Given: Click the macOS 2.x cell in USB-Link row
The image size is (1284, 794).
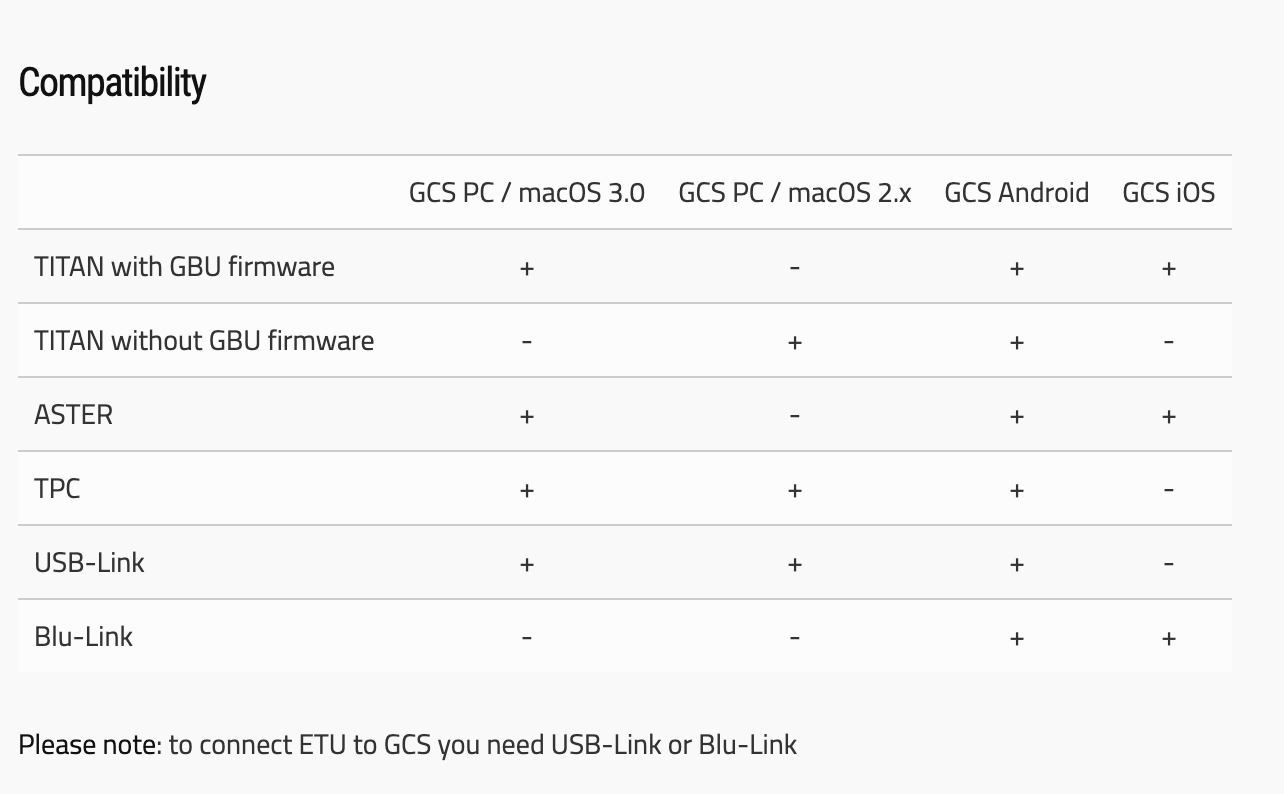Looking at the screenshot, I should 794,564.
